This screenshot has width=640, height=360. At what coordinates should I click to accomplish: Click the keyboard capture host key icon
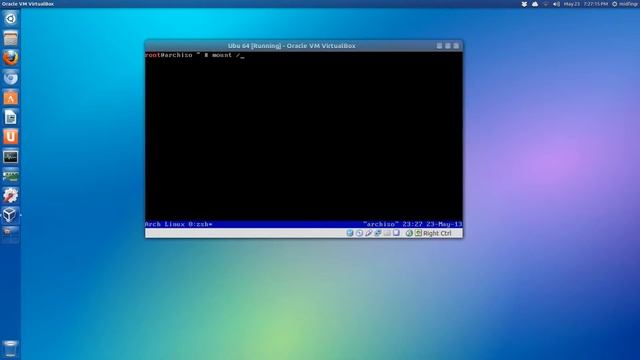(418, 233)
